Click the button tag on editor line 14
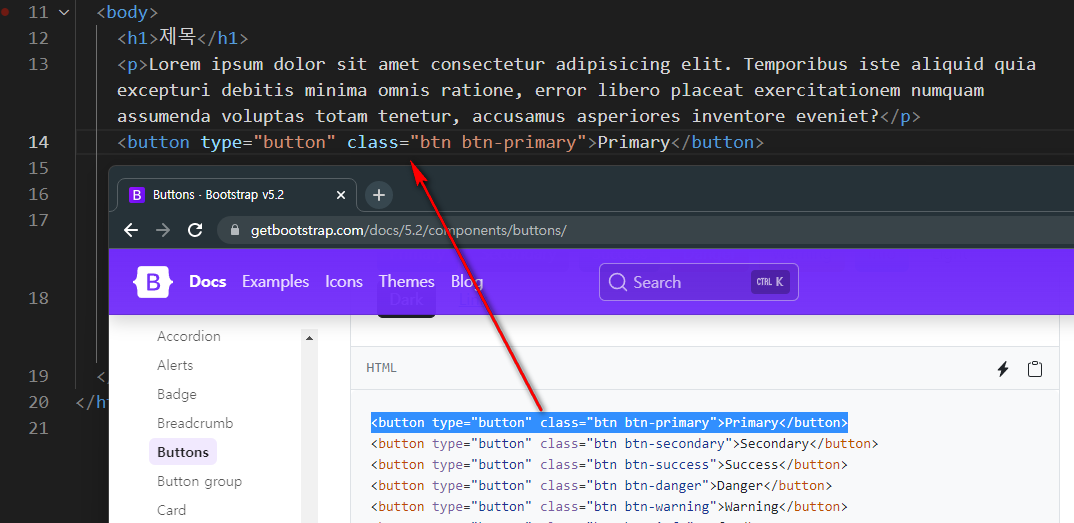This screenshot has height=523, width=1074. point(440,142)
